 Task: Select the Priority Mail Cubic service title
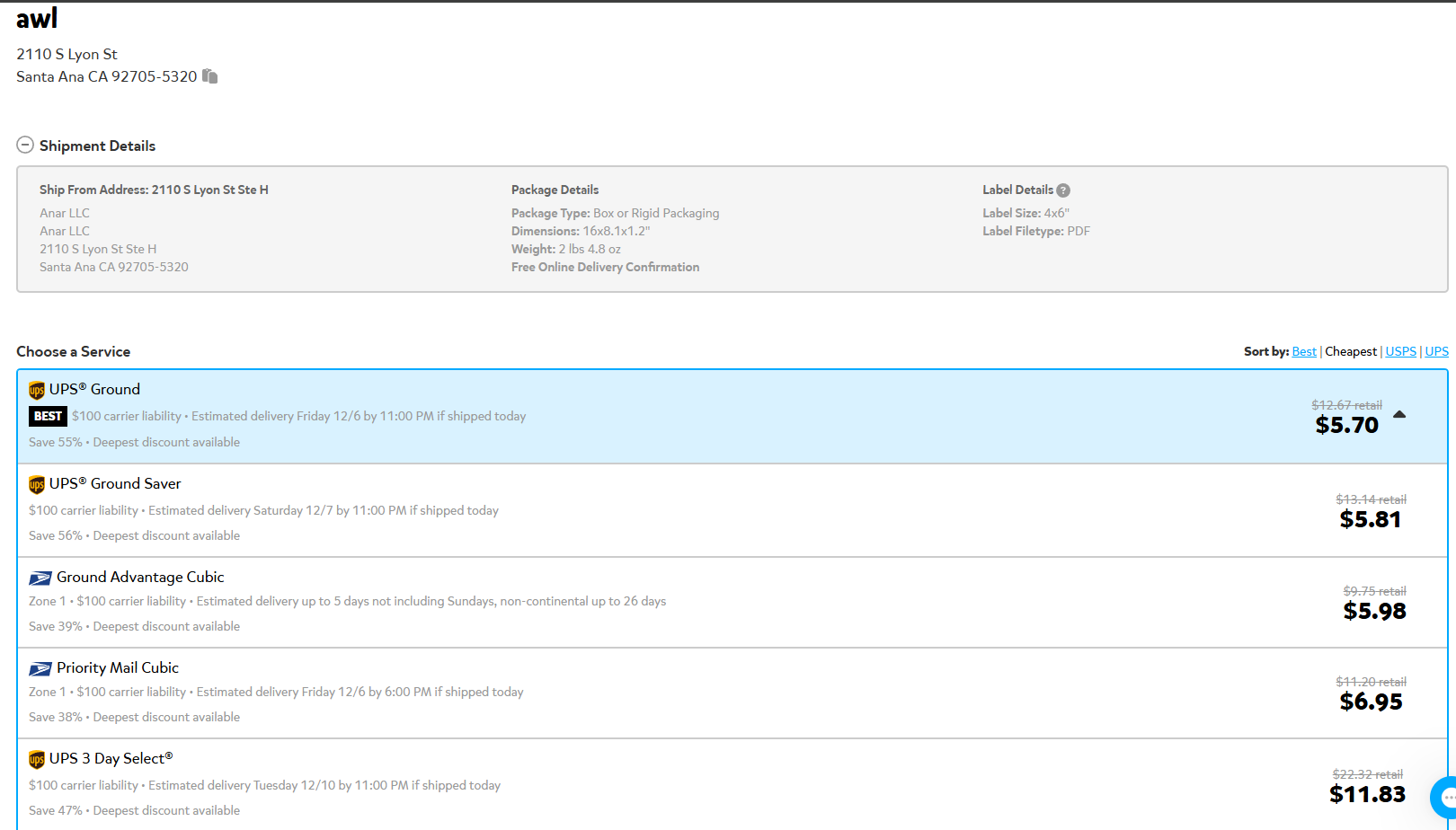pyautogui.click(x=118, y=667)
